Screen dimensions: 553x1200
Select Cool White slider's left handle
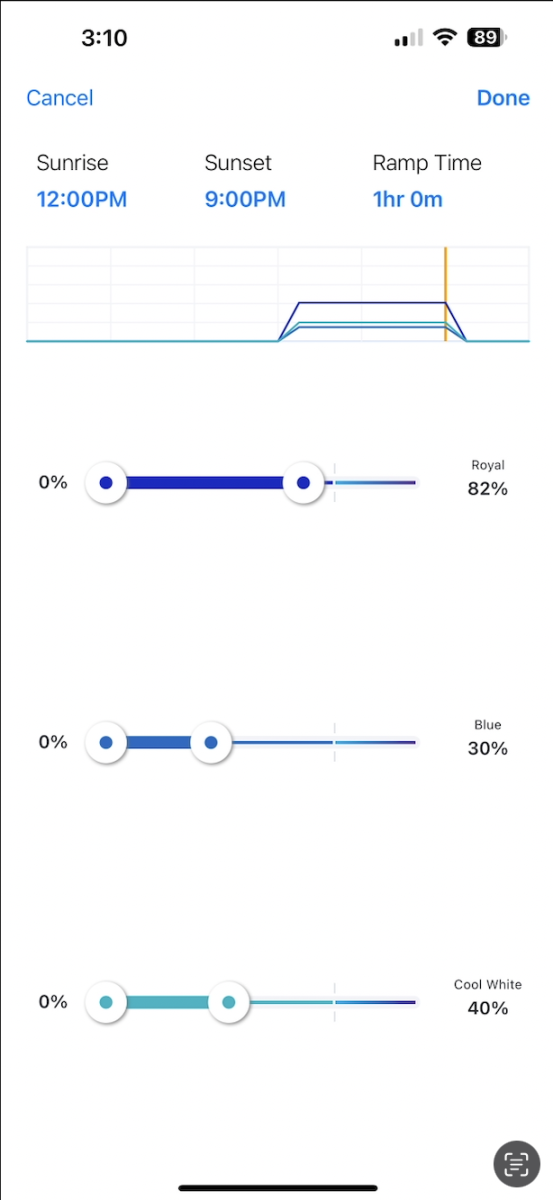point(106,1002)
